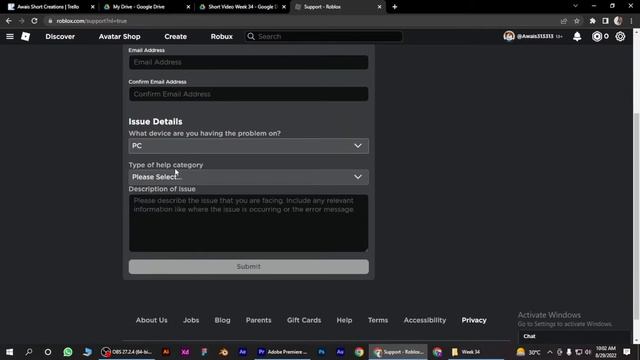Click the browser address bar
The image size is (640, 360).
tap(302, 21)
